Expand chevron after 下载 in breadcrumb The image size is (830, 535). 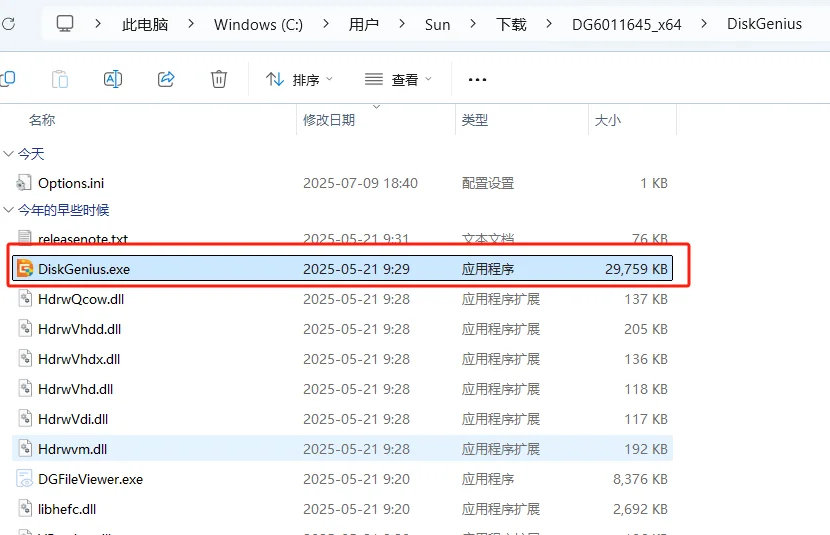[549, 24]
